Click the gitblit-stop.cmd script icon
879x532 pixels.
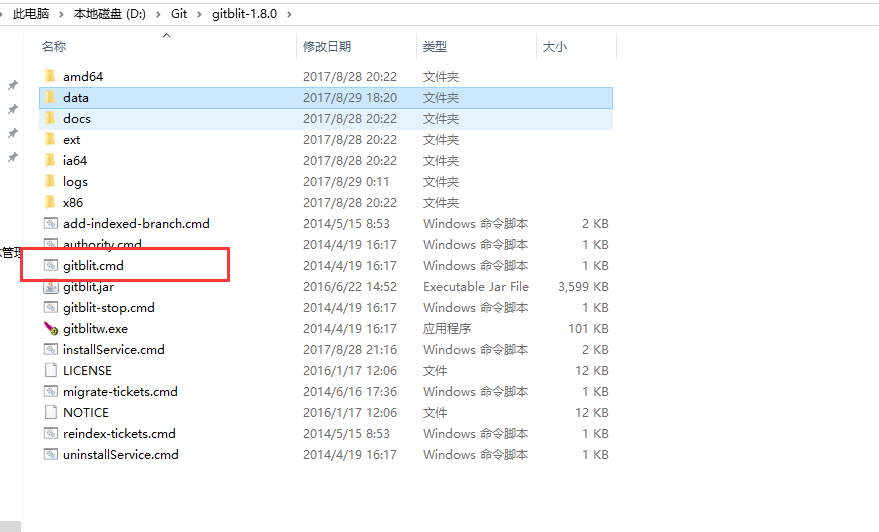pyautogui.click(x=50, y=308)
